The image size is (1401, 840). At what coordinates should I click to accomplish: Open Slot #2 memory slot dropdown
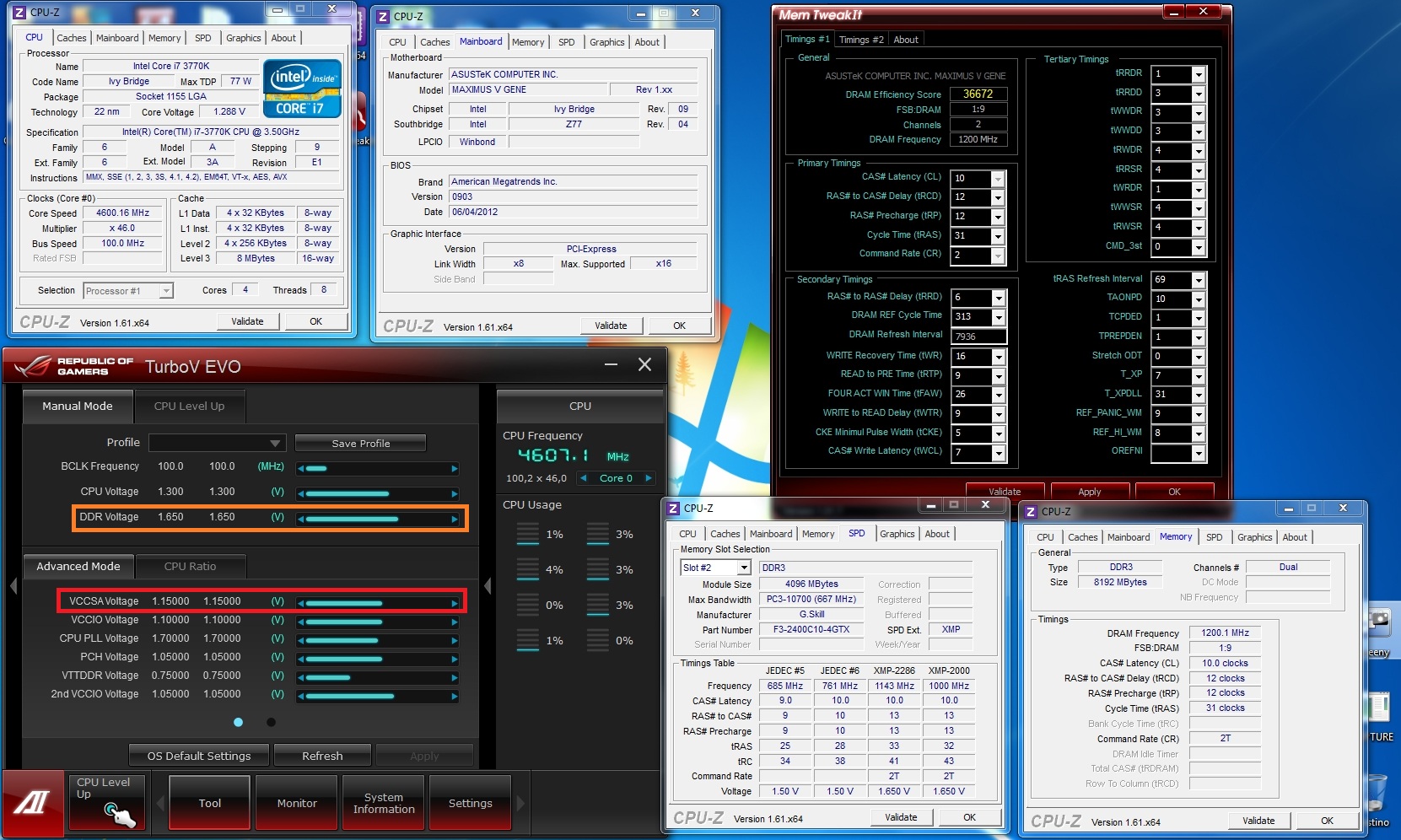(716, 568)
